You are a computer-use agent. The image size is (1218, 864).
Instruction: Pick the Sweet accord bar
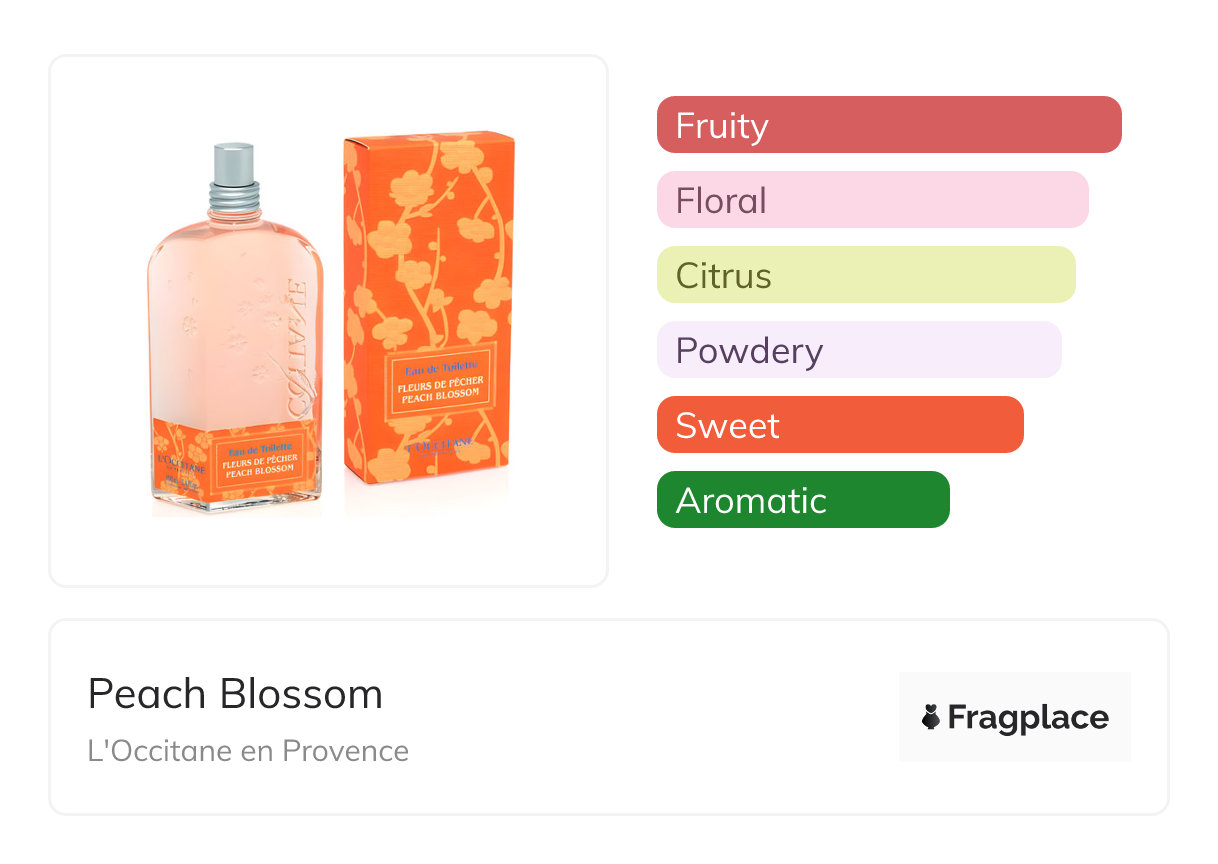839,425
